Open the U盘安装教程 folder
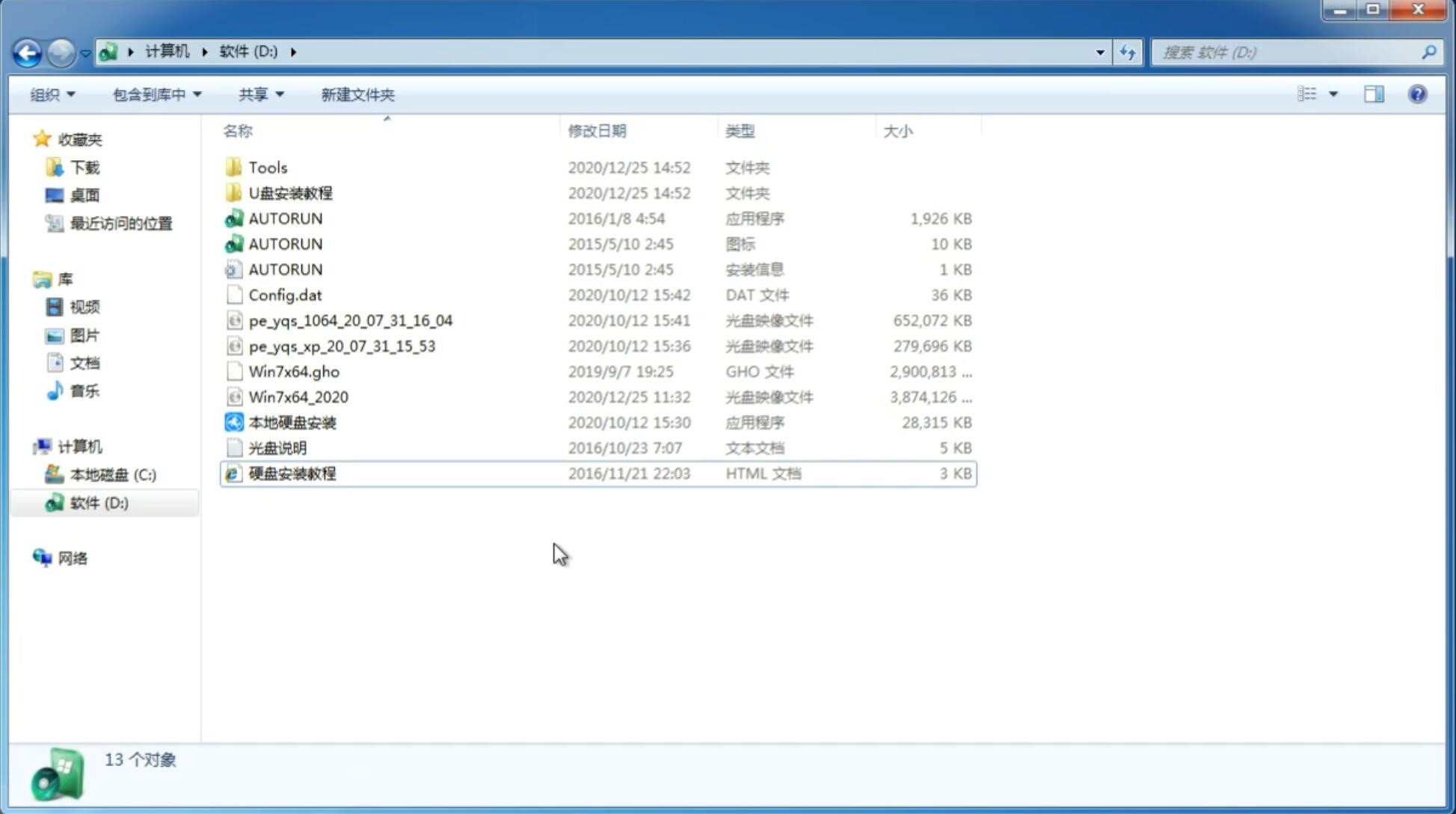Viewport: 1456px width, 814px height. point(291,193)
